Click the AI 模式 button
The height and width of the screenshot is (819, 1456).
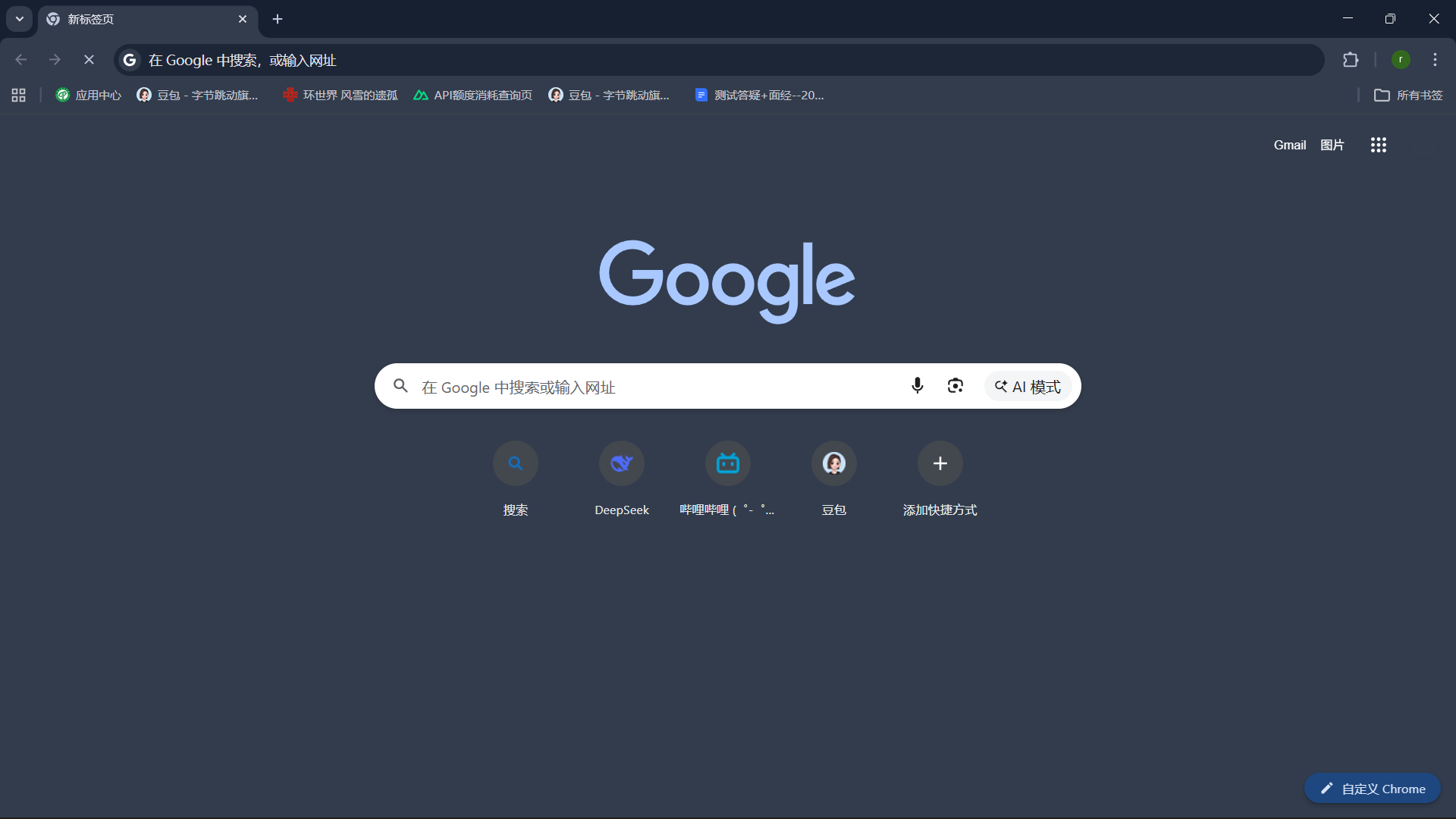coord(1028,387)
